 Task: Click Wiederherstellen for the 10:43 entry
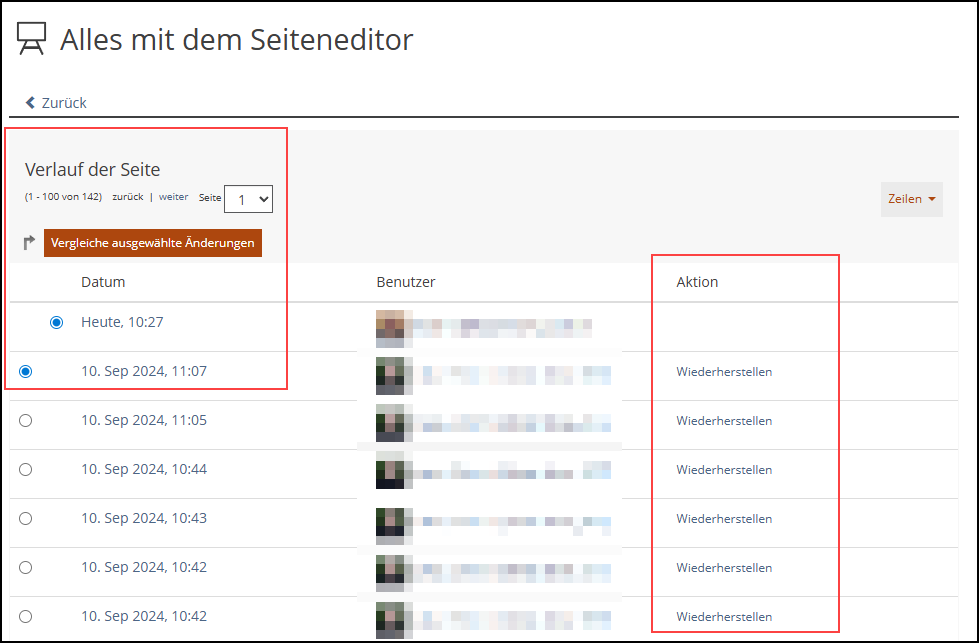[724, 519]
